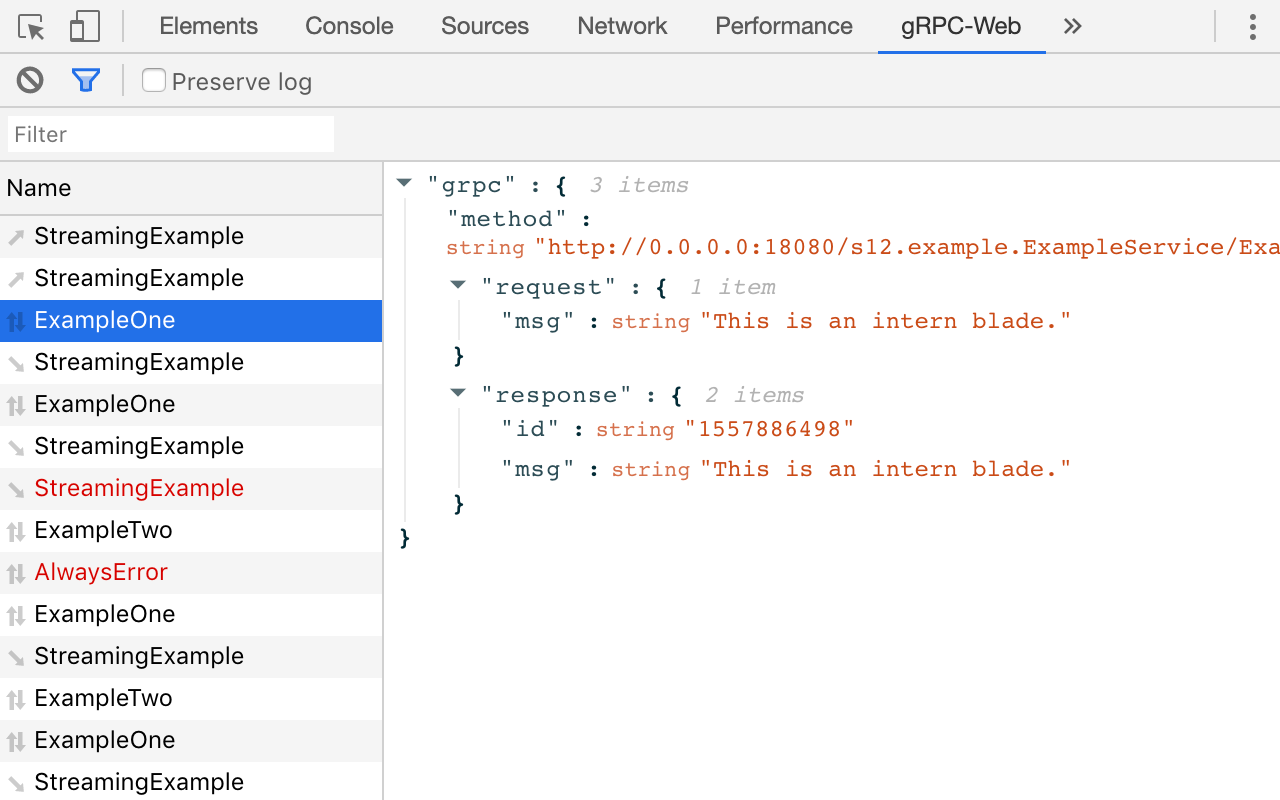Enable the Preserve log checkbox

[x=153, y=80]
